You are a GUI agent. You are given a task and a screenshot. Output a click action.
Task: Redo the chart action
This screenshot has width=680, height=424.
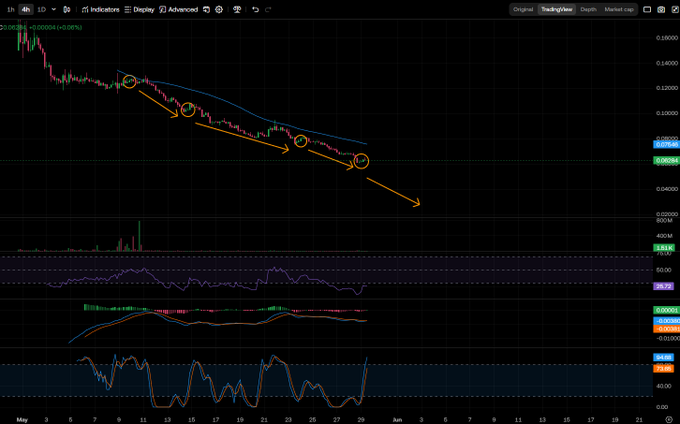[x=268, y=10]
